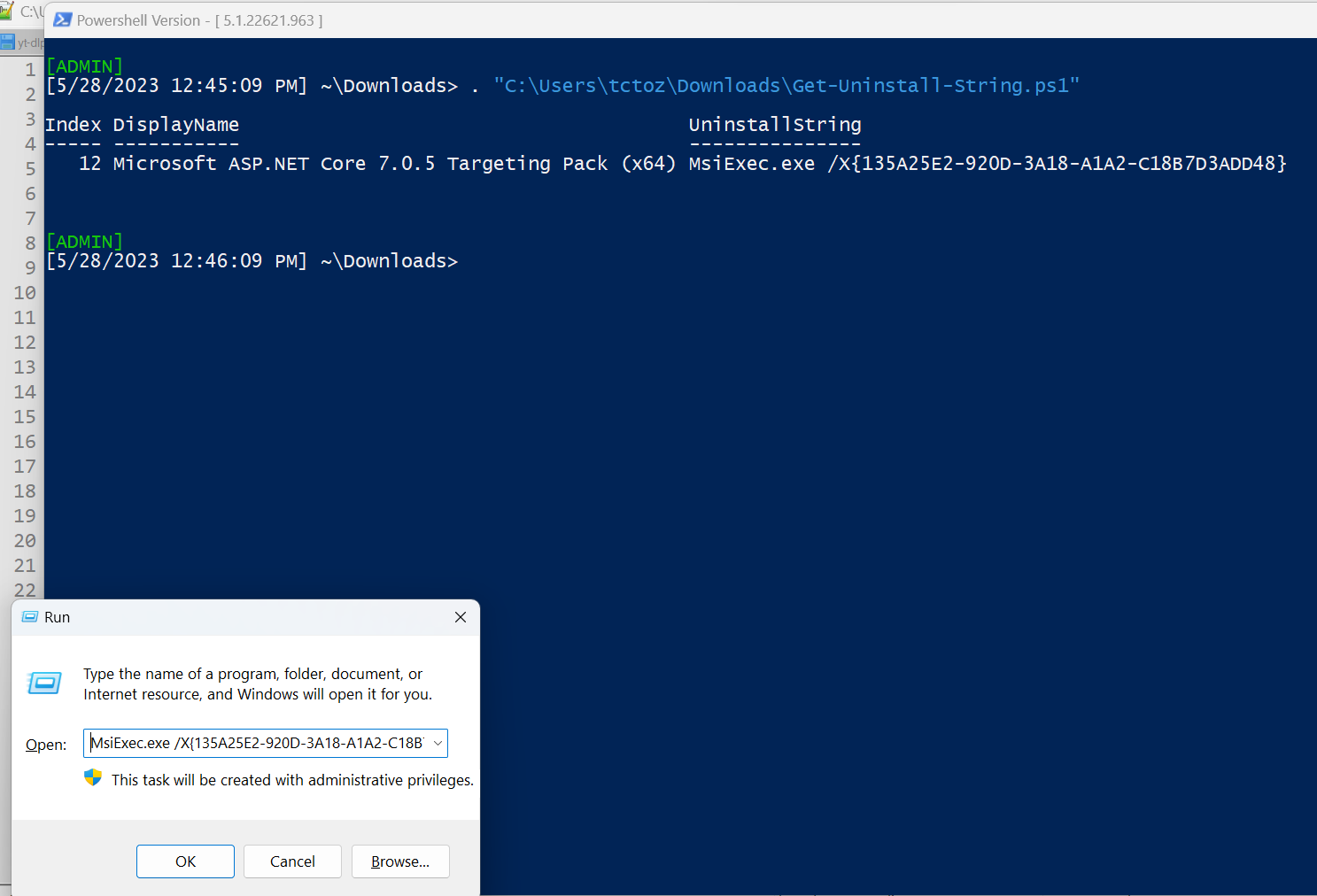Image resolution: width=1317 pixels, height=896 pixels.
Task: Click the Get-Uninstall-String.ps1 path string
Action: pyautogui.click(x=786, y=86)
